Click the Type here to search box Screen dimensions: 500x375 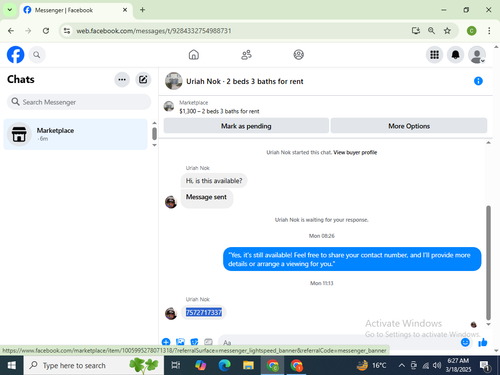(x=94, y=365)
